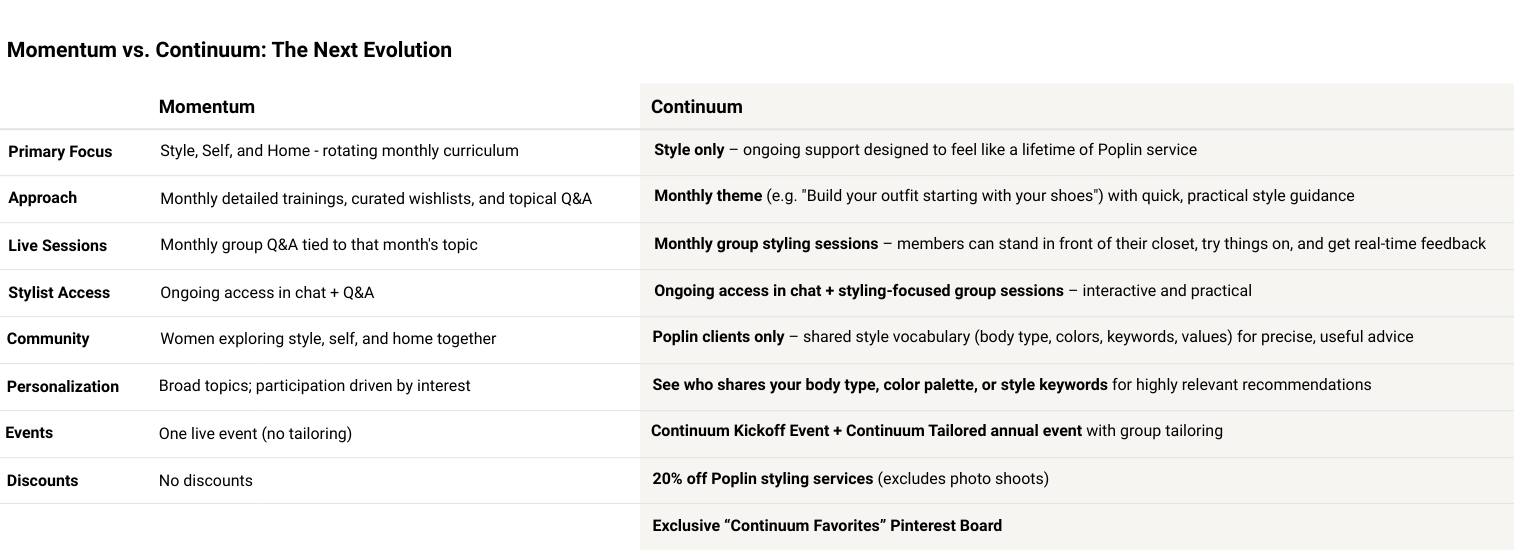Select the 'Monthly theme' bold text
This screenshot has width=1514, height=550.
click(708, 196)
